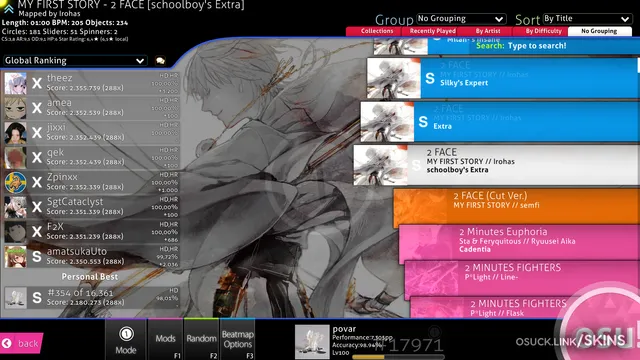This screenshot has height=360, width=640.
Task: Click theez's score 2,355,739 text
Action: coord(85,88)
